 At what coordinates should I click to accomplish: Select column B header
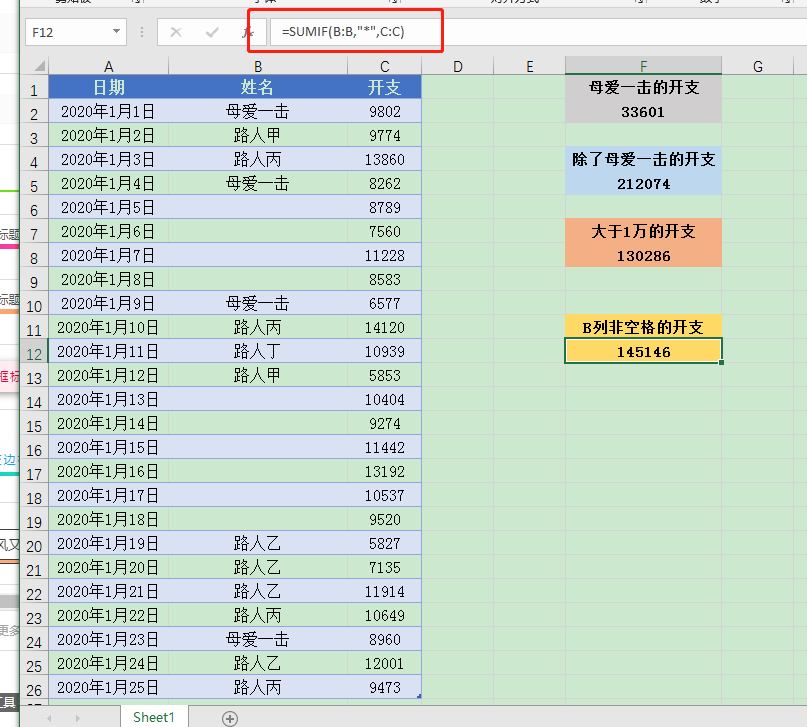258,66
